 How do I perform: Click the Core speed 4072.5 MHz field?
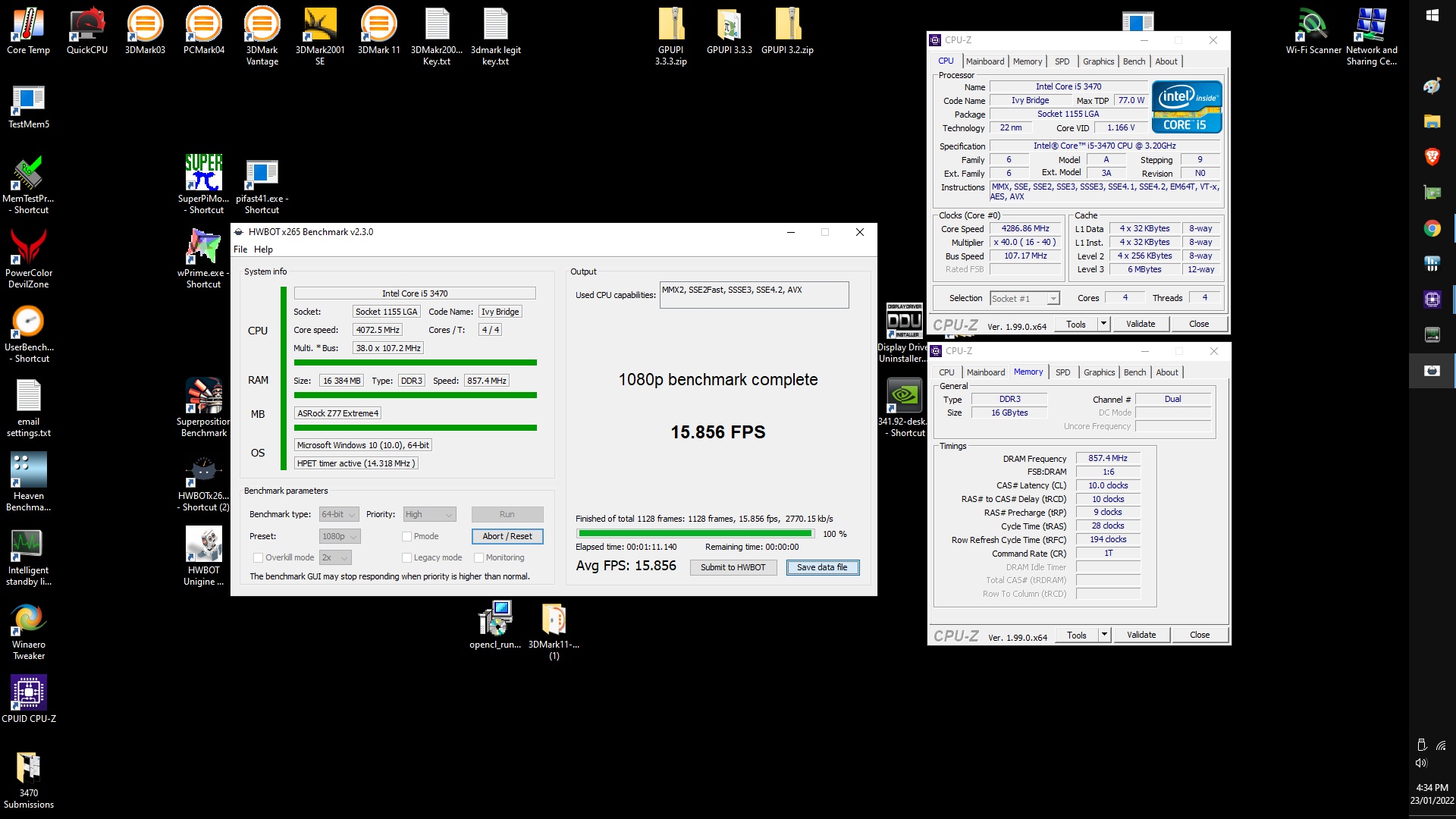pos(377,330)
